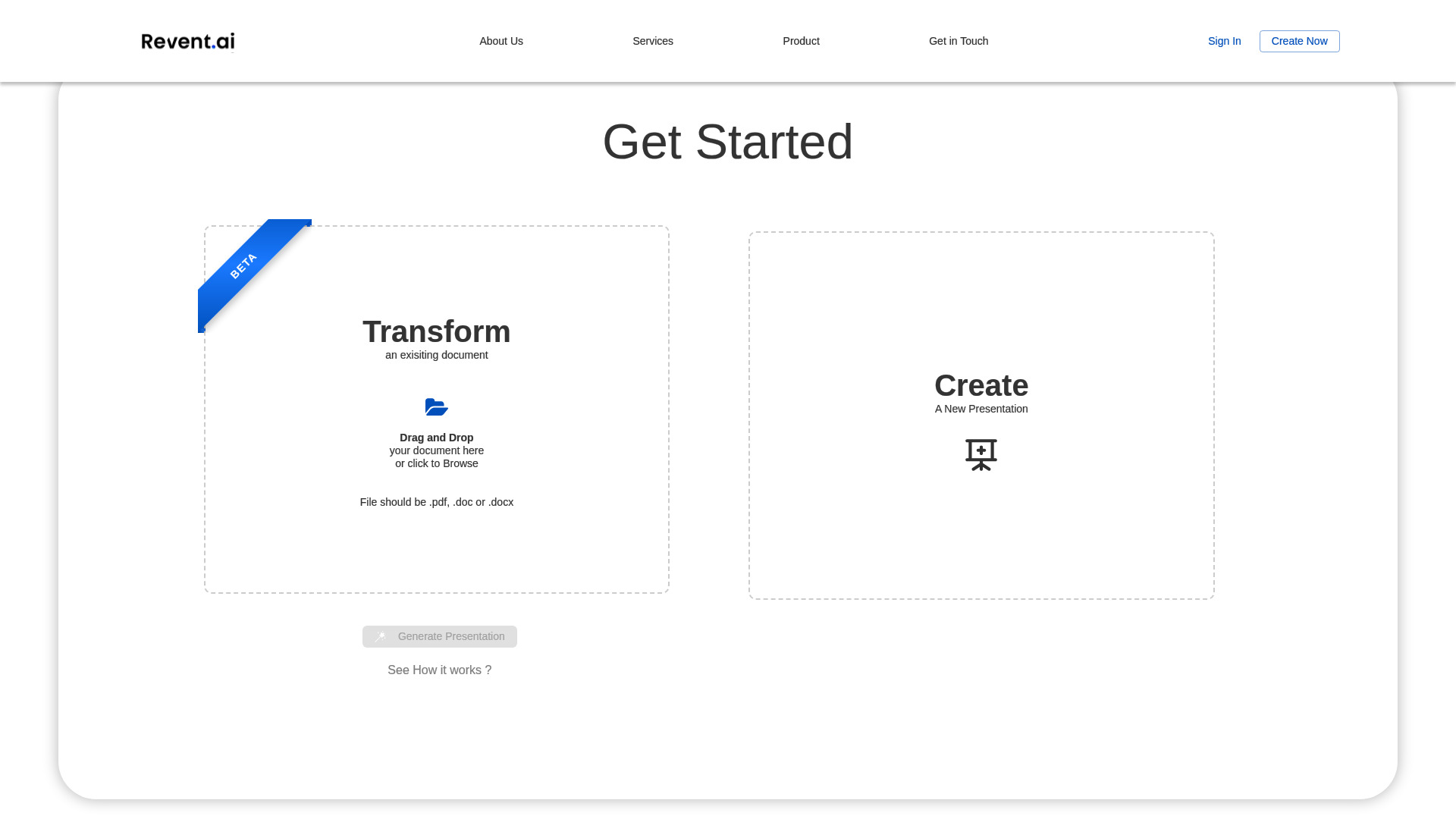Image resolution: width=1456 pixels, height=819 pixels.
Task: Click the Generate Presentation button
Action: [x=440, y=636]
